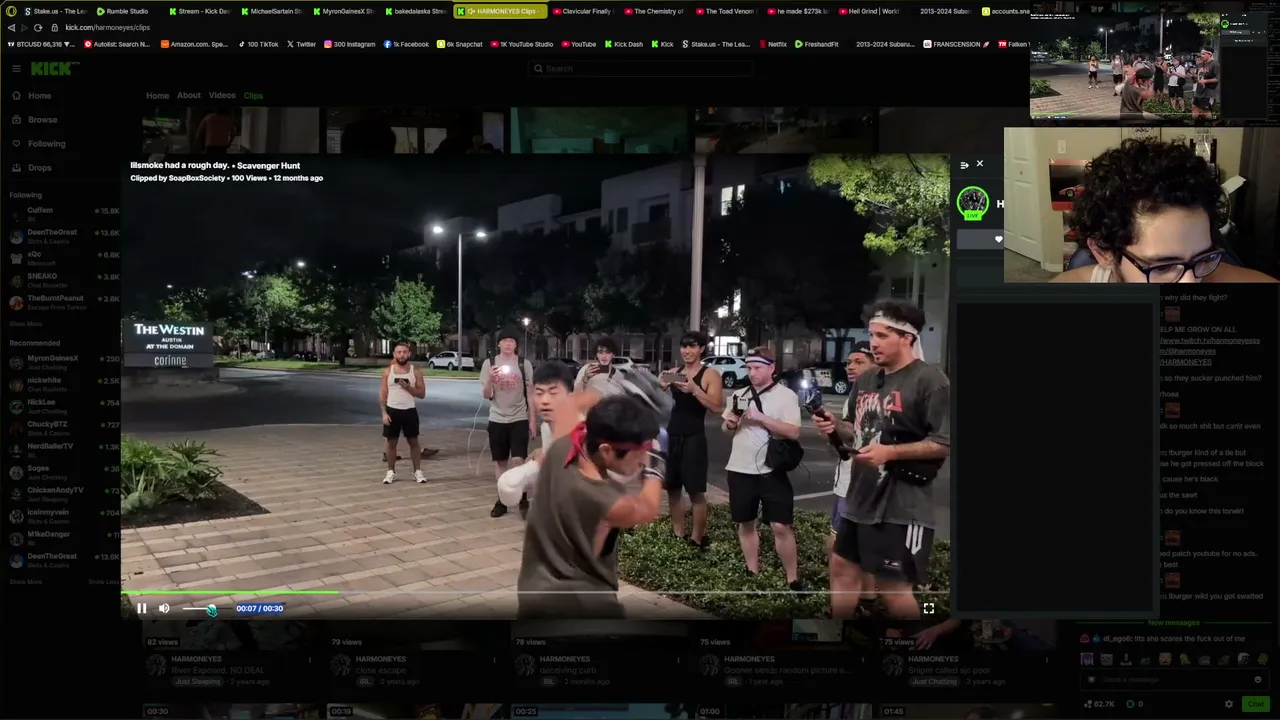Viewport: 1280px width, 720px height.
Task: Seek on the clip progress bar
Action: pyautogui.click(x=535, y=593)
